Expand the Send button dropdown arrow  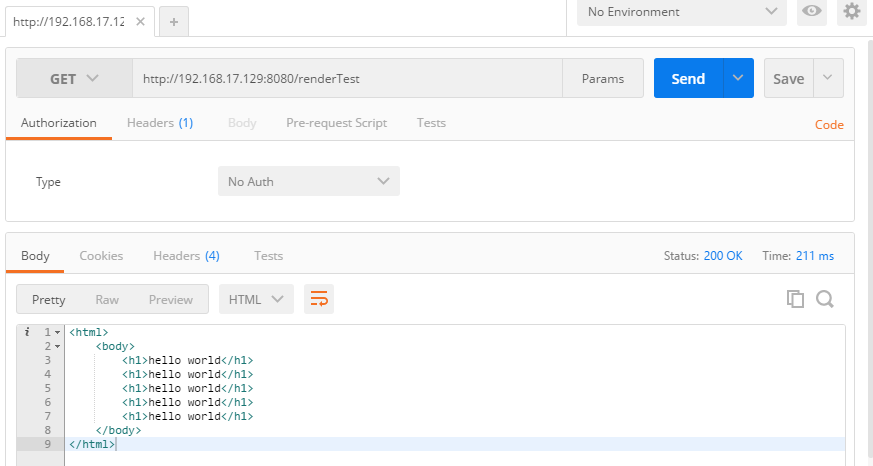(x=738, y=78)
